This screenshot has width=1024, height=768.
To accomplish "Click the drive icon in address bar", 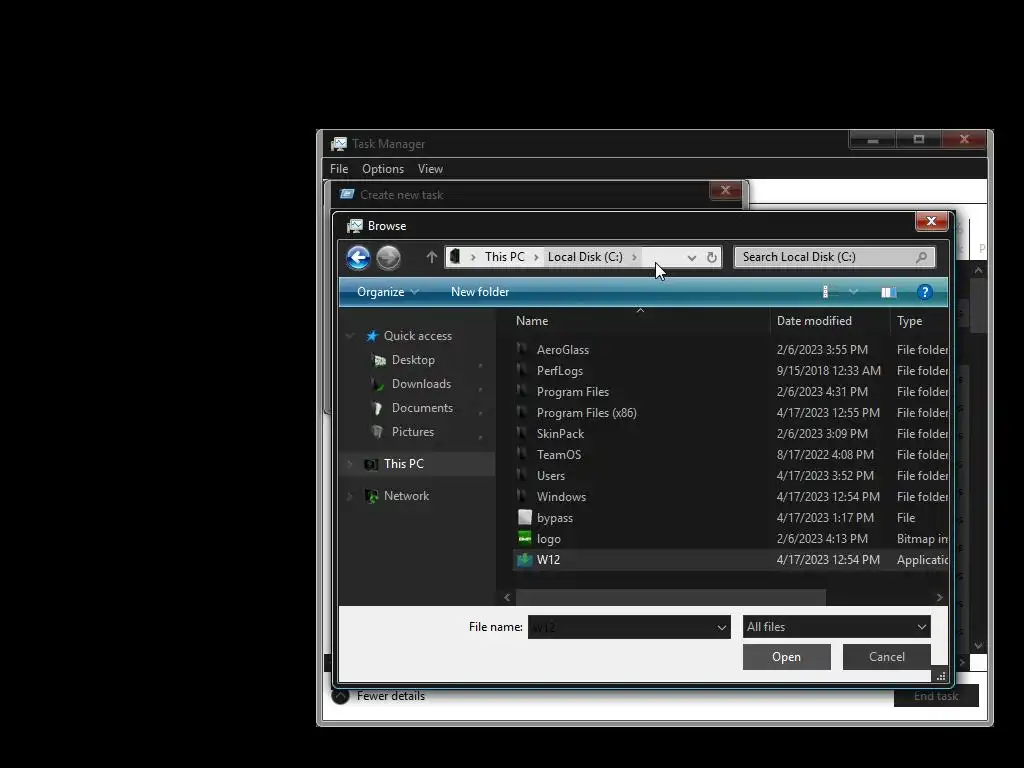I will [x=455, y=257].
